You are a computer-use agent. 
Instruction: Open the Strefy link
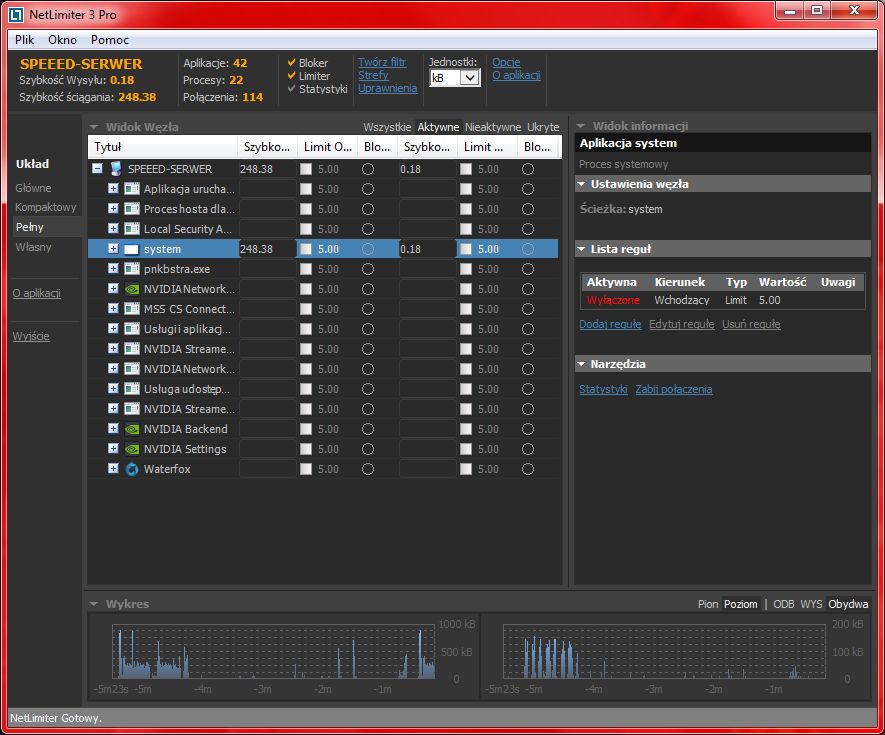373,75
